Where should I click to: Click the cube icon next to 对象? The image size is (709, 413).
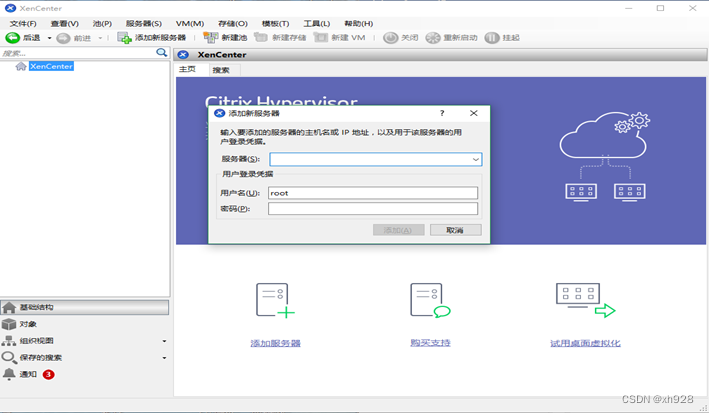point(9,324)
